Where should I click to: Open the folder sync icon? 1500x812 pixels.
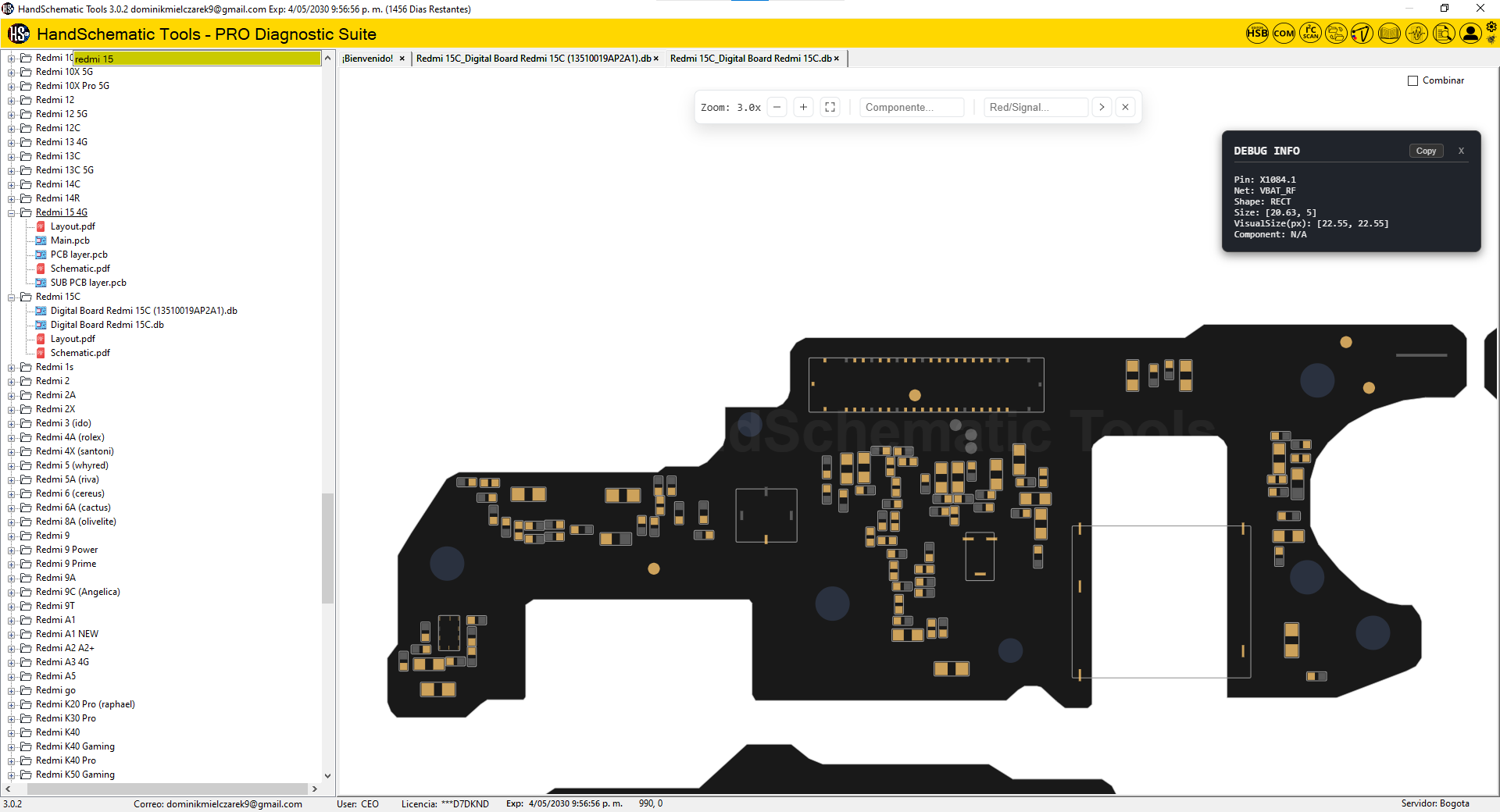[1337, 34]
